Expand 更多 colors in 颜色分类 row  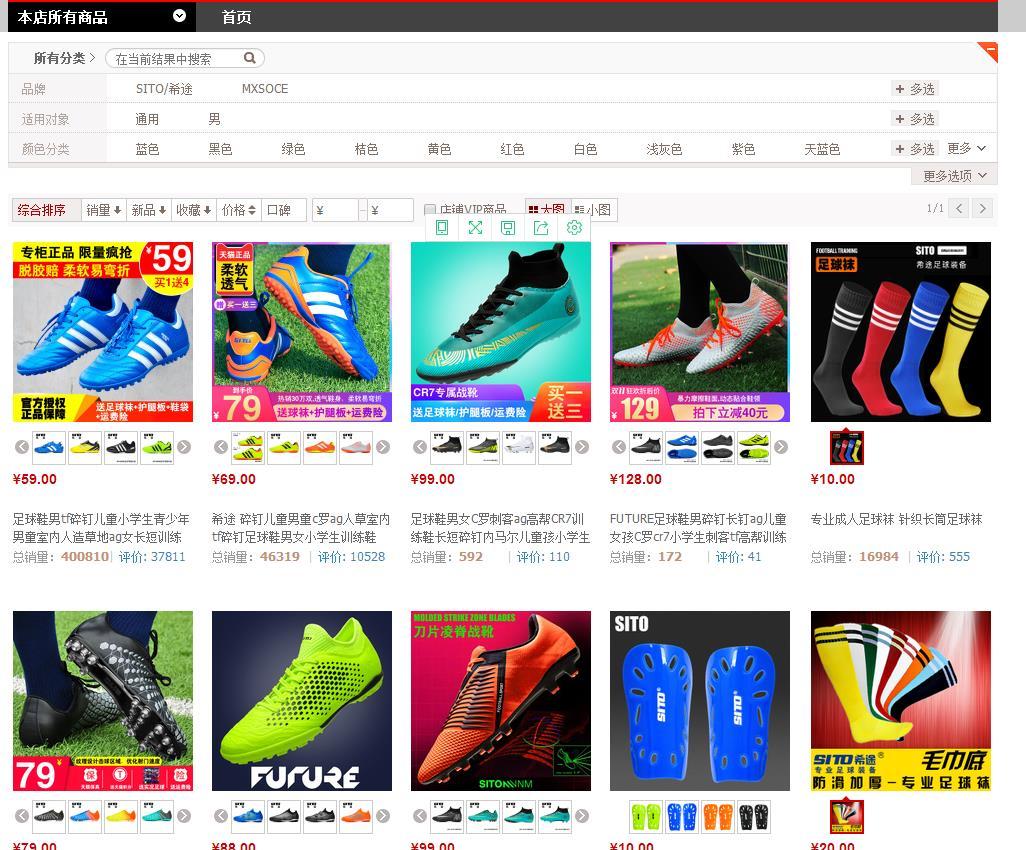(966, 148)
